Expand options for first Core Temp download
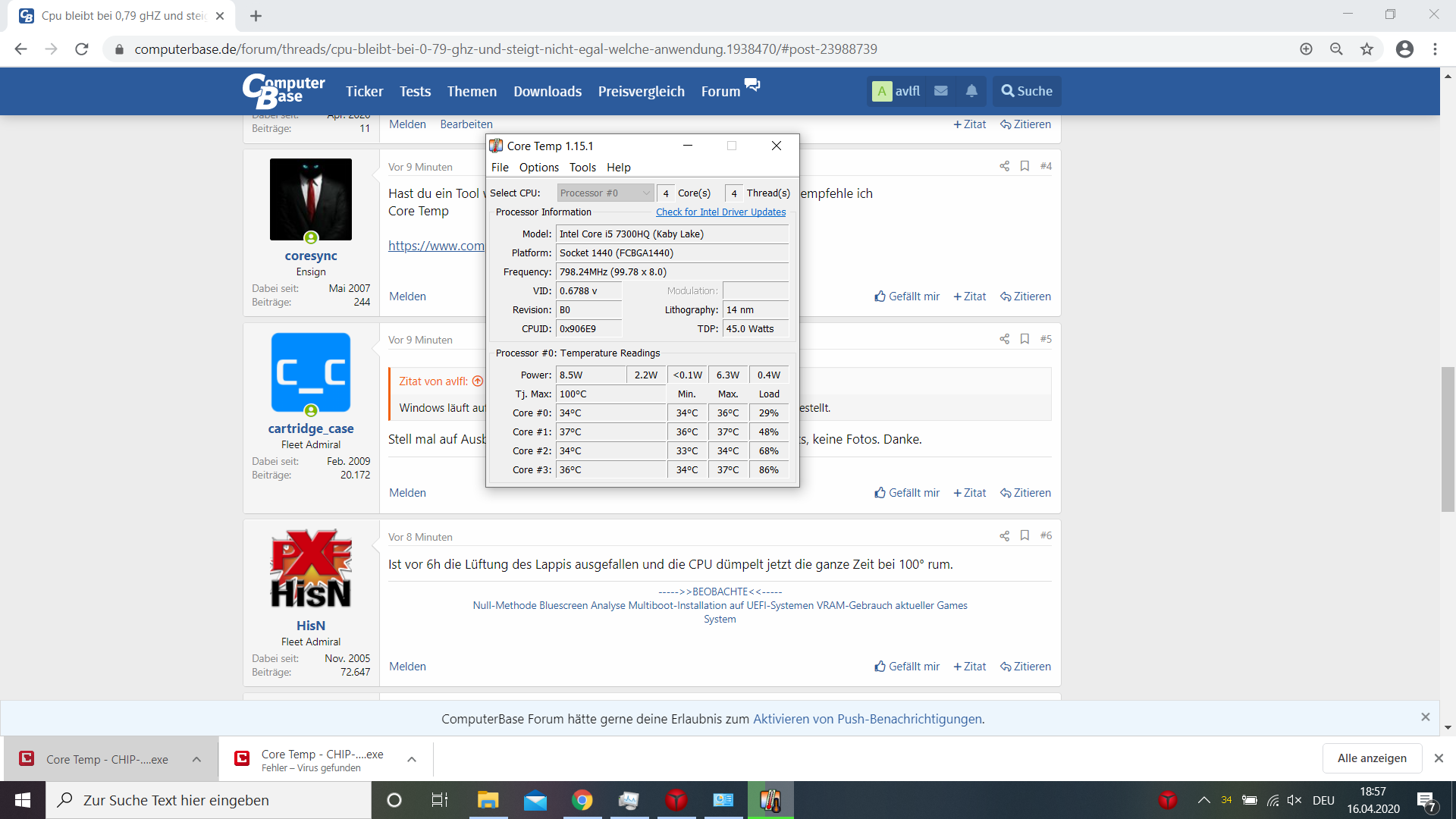This screenshot has height=819, width=1456. coord(196,759)
